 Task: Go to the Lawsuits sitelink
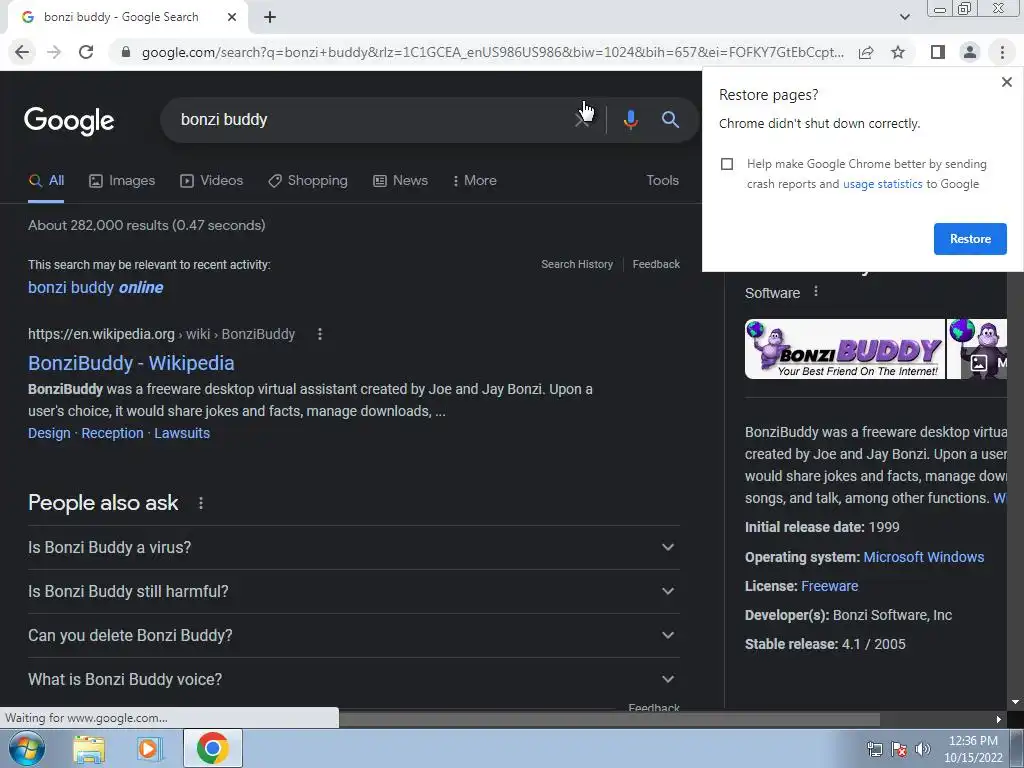(x=182, y=434)
